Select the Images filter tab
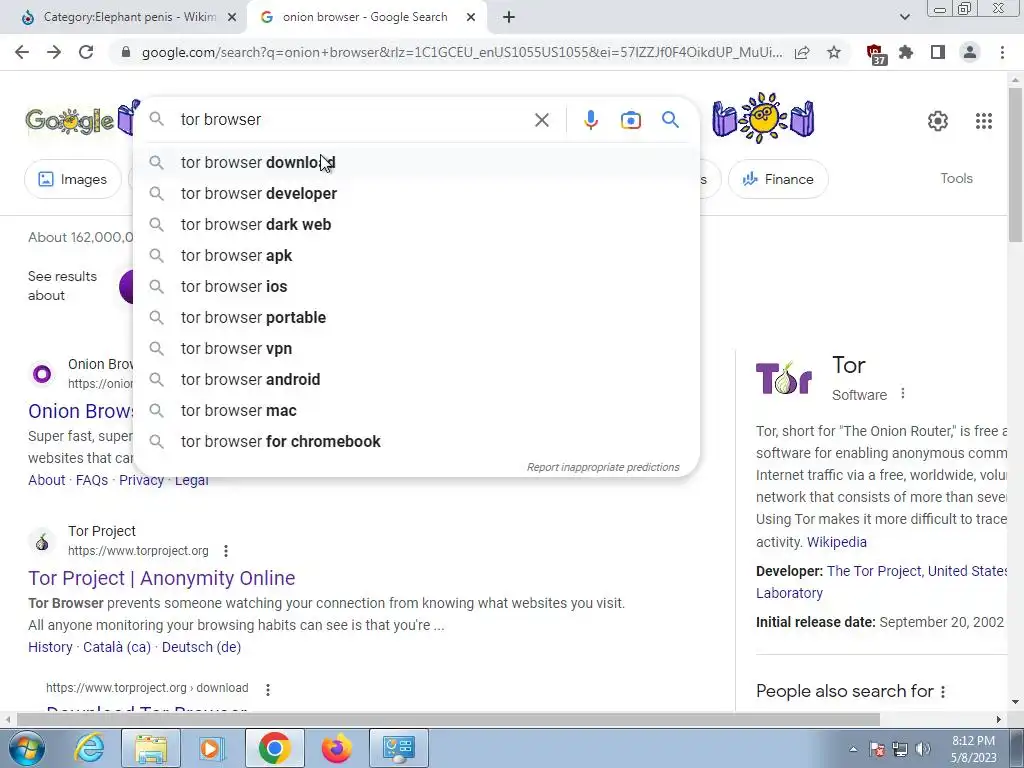 (x=72, y=179)
